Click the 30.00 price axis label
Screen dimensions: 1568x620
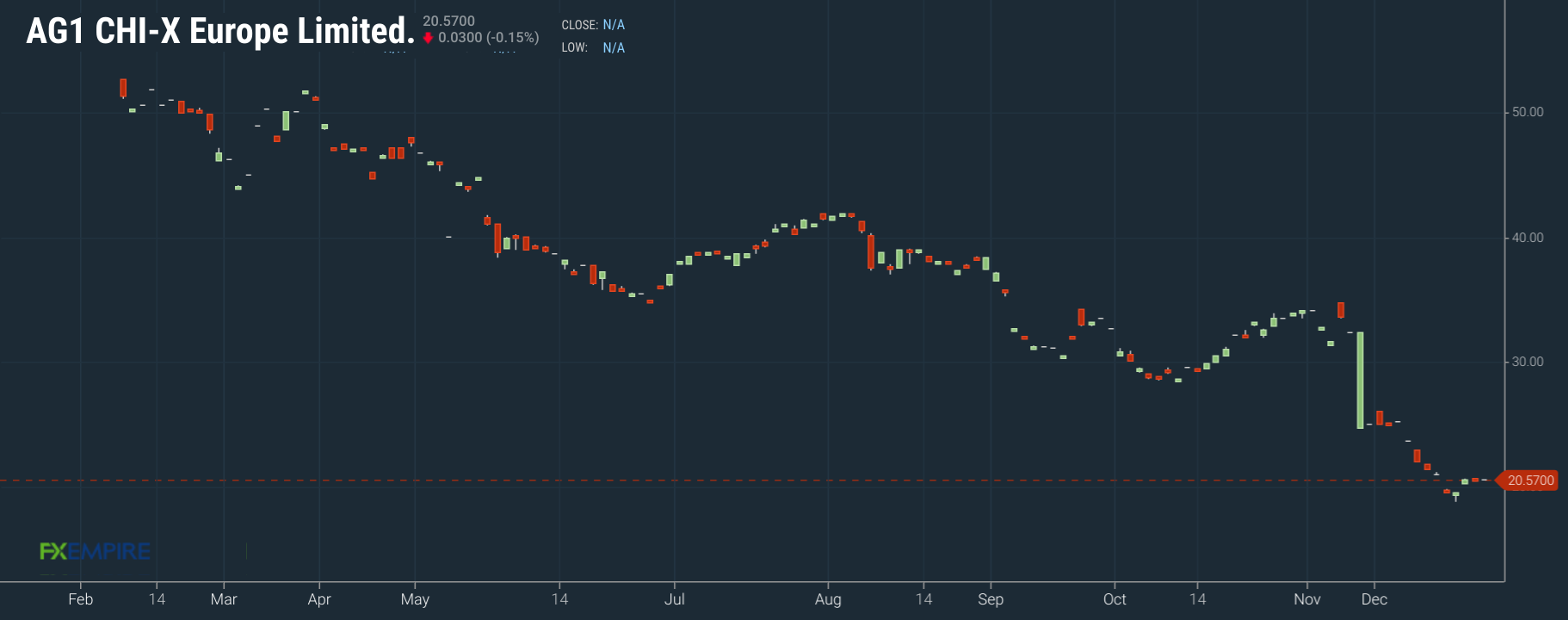(1528, 362)
